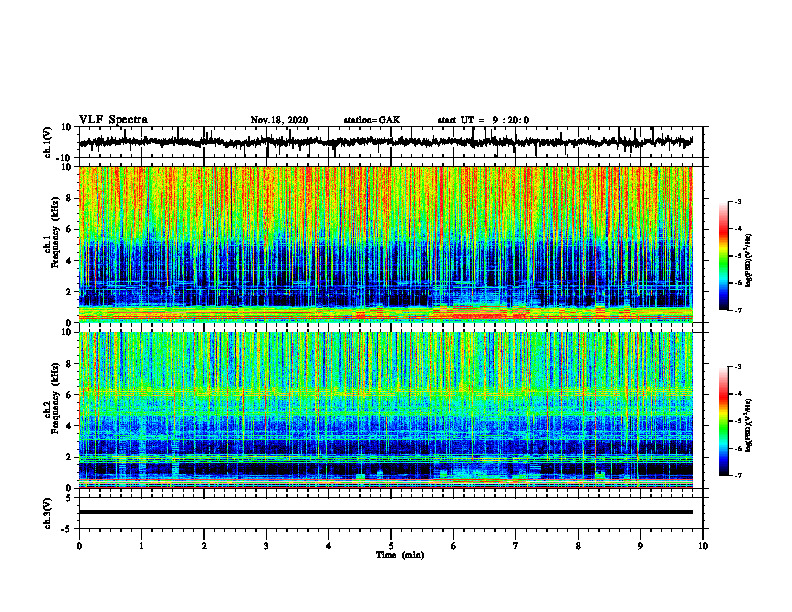
Task: Click the "station=GAK" header label
Action: (372, 120)
